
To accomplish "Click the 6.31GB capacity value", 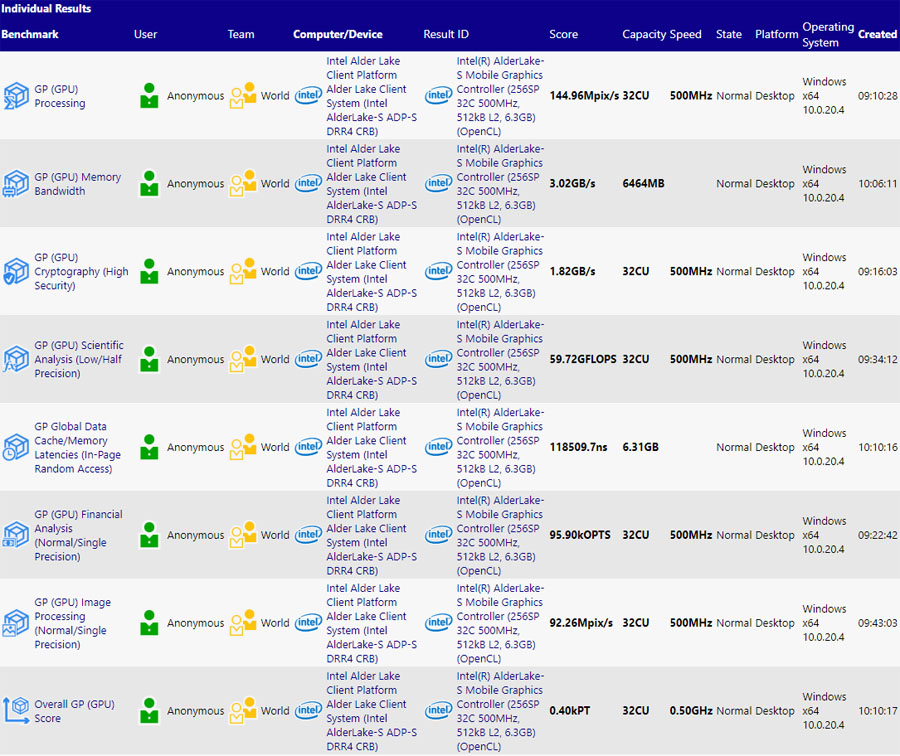I will point(641,447).
